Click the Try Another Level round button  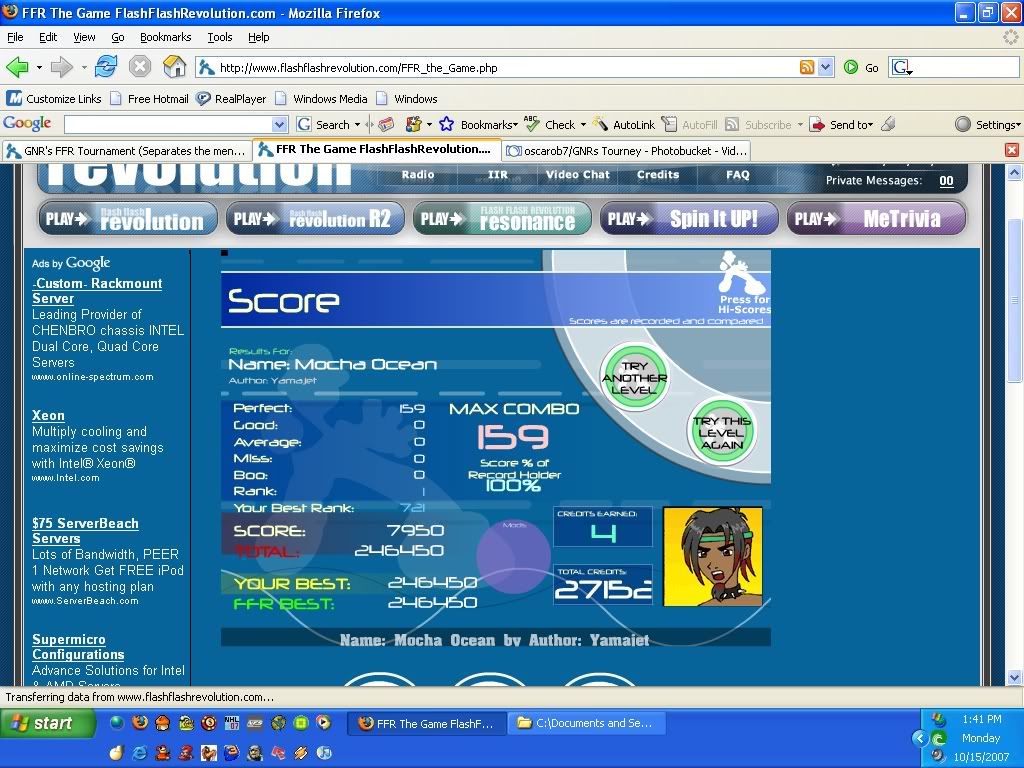coord(634,377)
